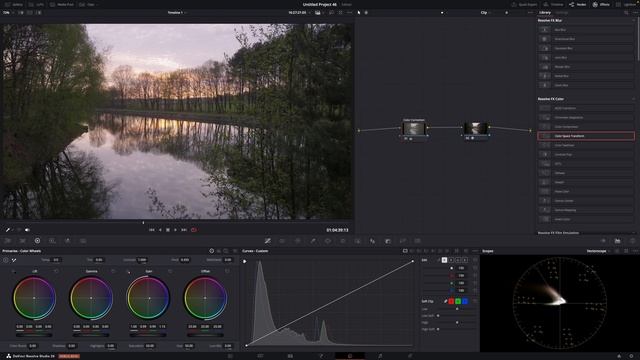
Task: Open the Sizing palette
Action: coord(402,241)
